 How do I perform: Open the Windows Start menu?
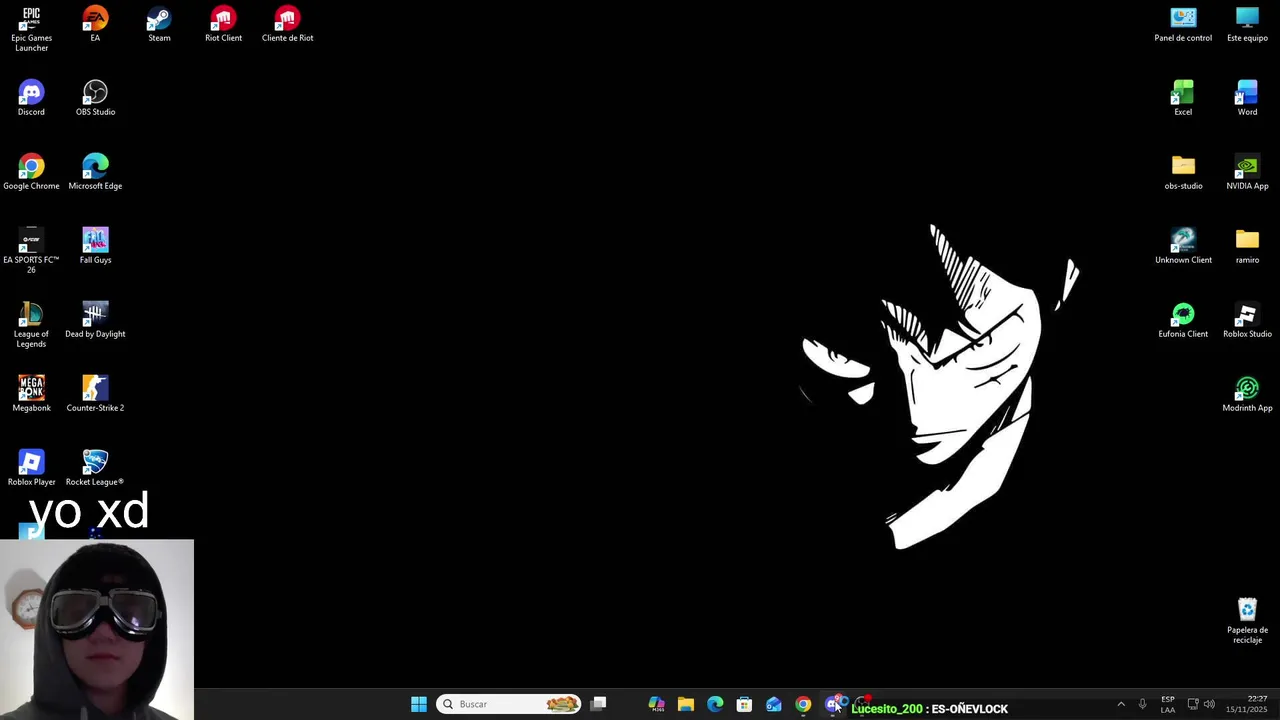pyautogui.click(x=419, y=704)
